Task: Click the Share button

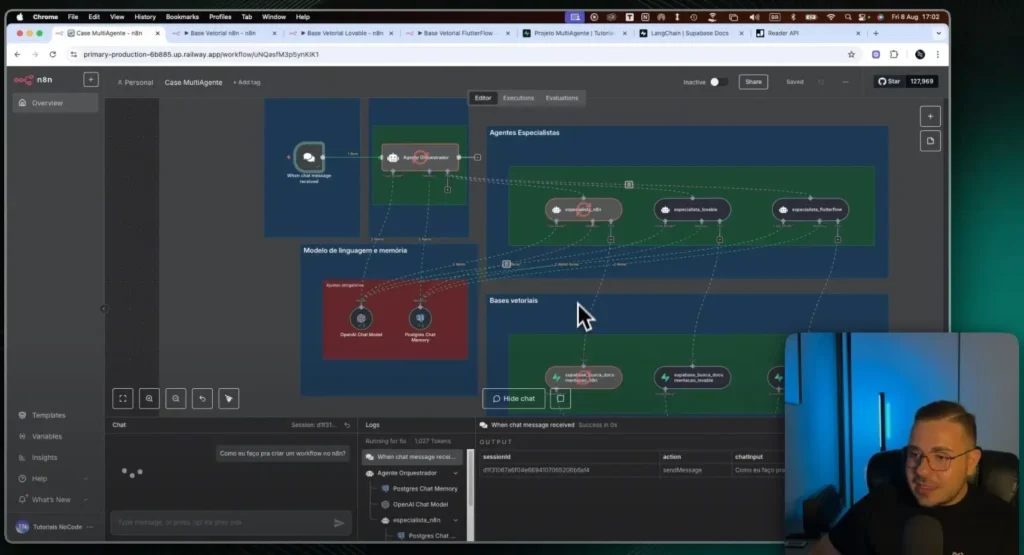Action: coord(753,82)
